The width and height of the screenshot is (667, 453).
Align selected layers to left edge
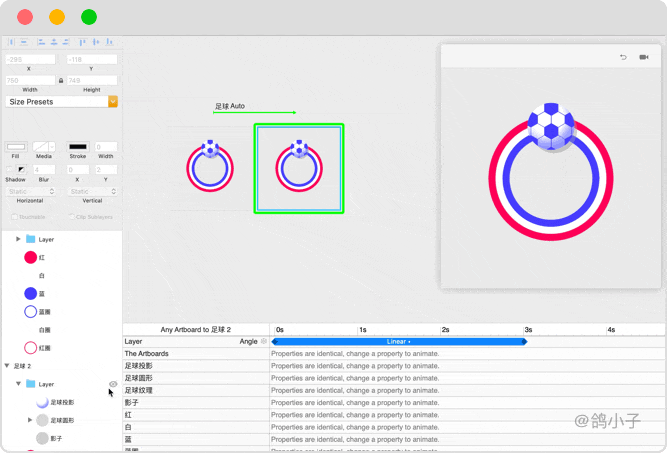[41, 42]
